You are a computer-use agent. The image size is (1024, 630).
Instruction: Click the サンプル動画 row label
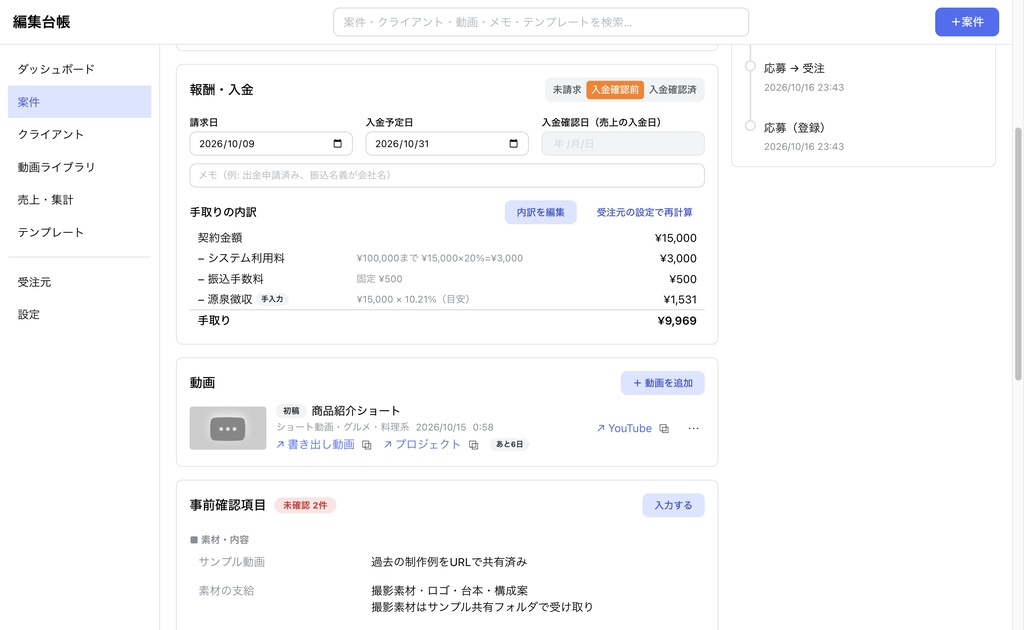[232, 562]
